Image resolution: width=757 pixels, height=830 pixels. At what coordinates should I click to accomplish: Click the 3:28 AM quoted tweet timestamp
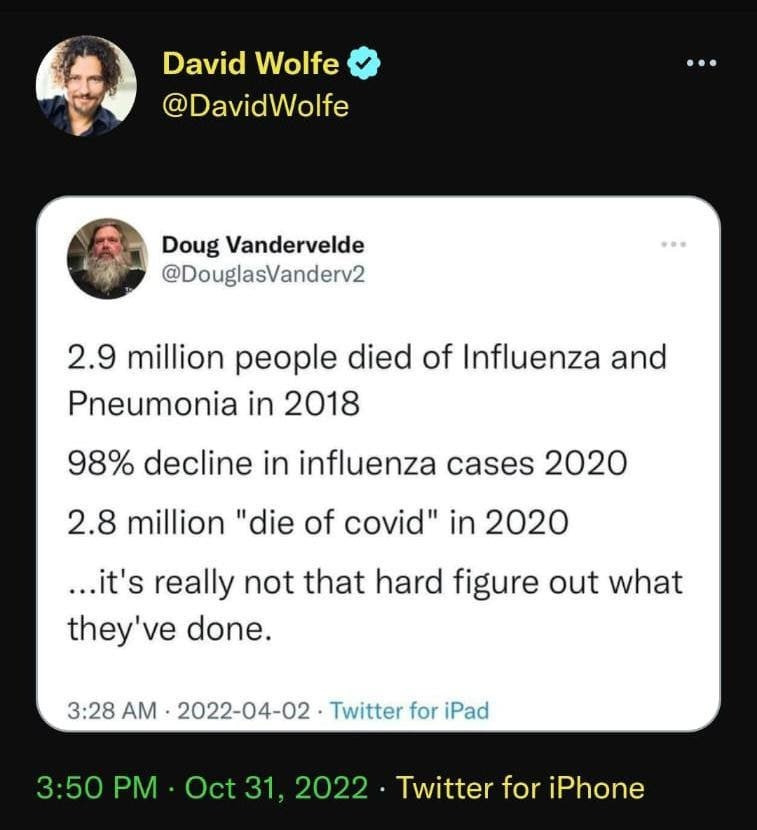[112, 711]
